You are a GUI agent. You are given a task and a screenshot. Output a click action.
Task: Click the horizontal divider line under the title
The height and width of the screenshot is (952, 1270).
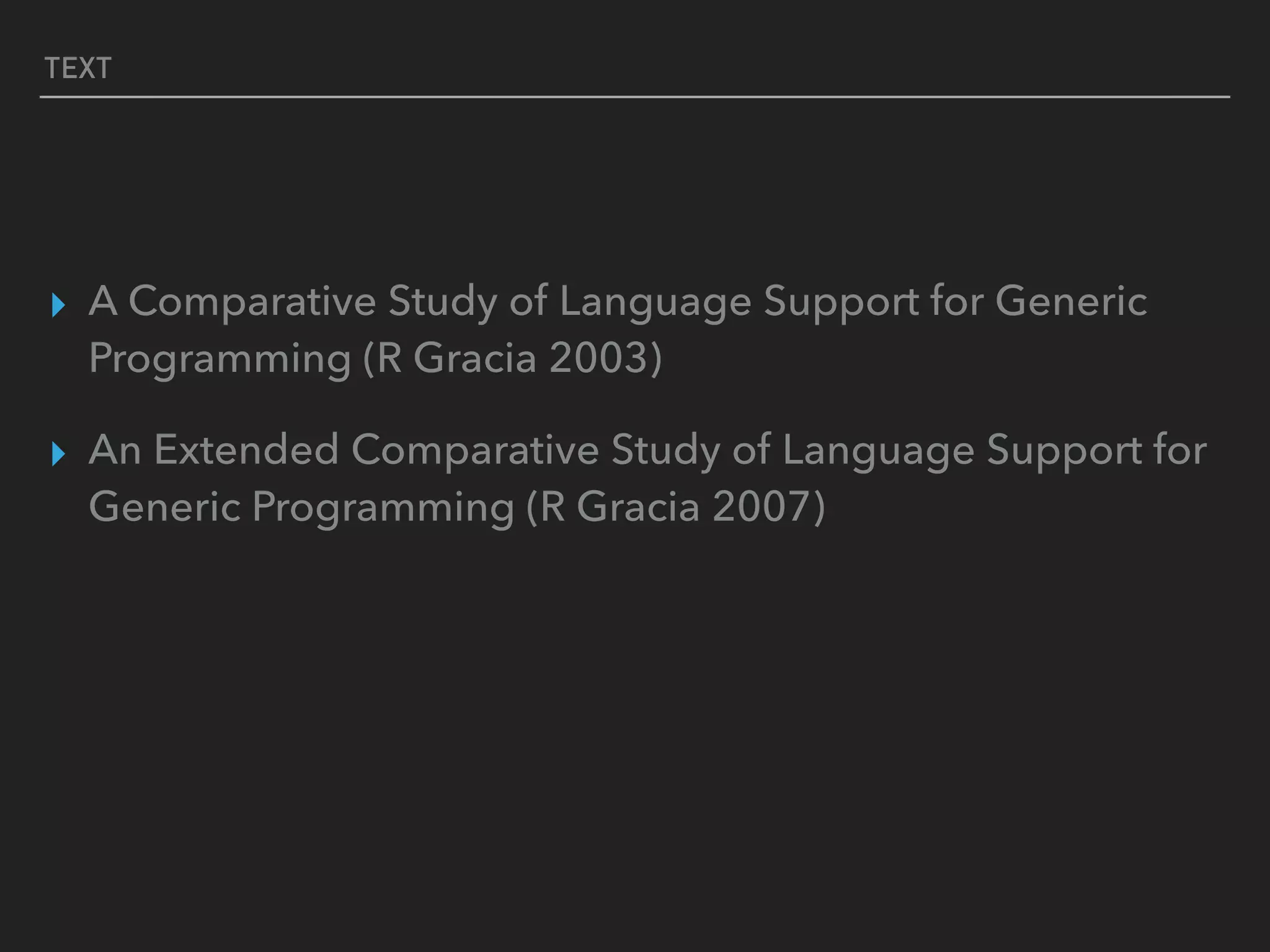tap(635, 97)
